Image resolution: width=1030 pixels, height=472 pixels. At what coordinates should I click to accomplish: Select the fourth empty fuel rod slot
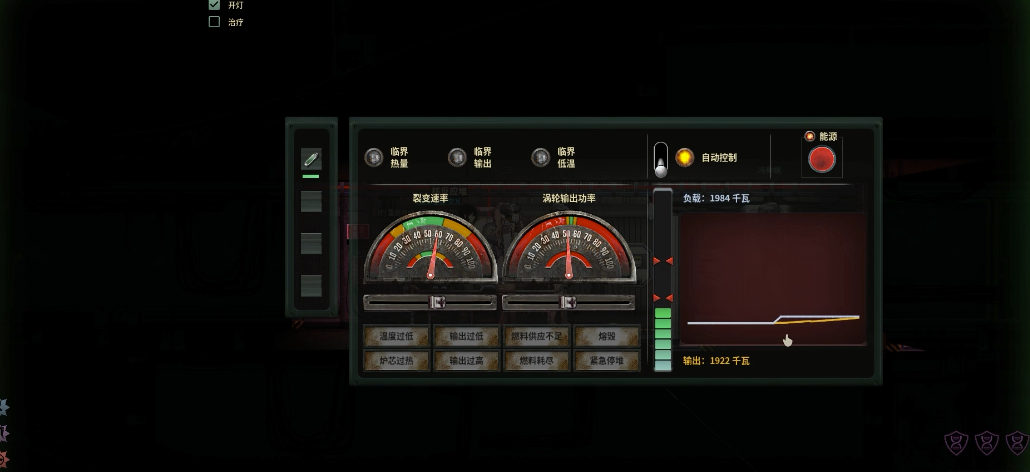311,286
